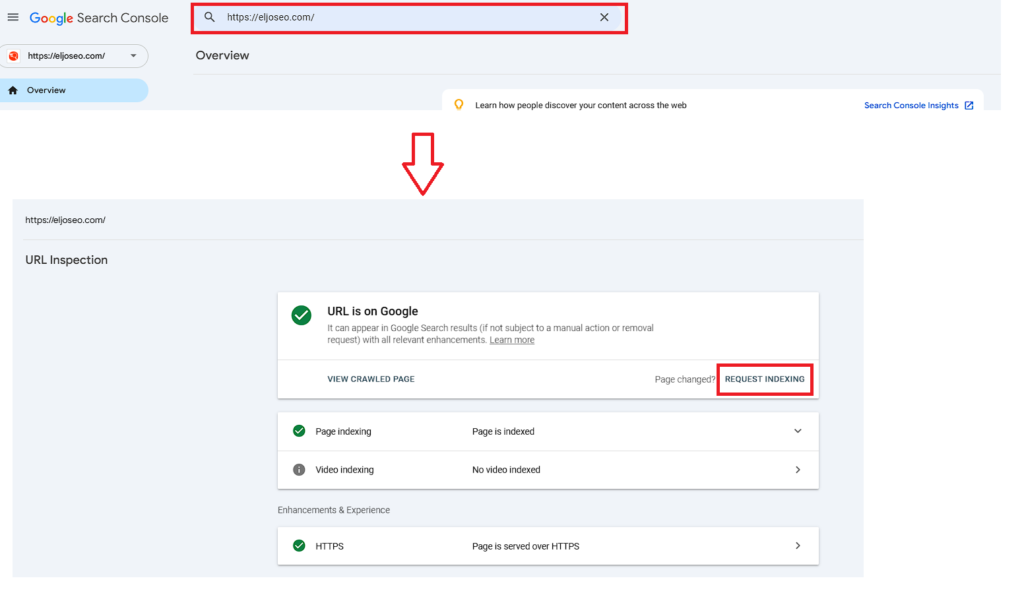This screenshot has width=1024, height=599.
Task: Expand the Page indexing row chevron
Action: click(797, 431)
